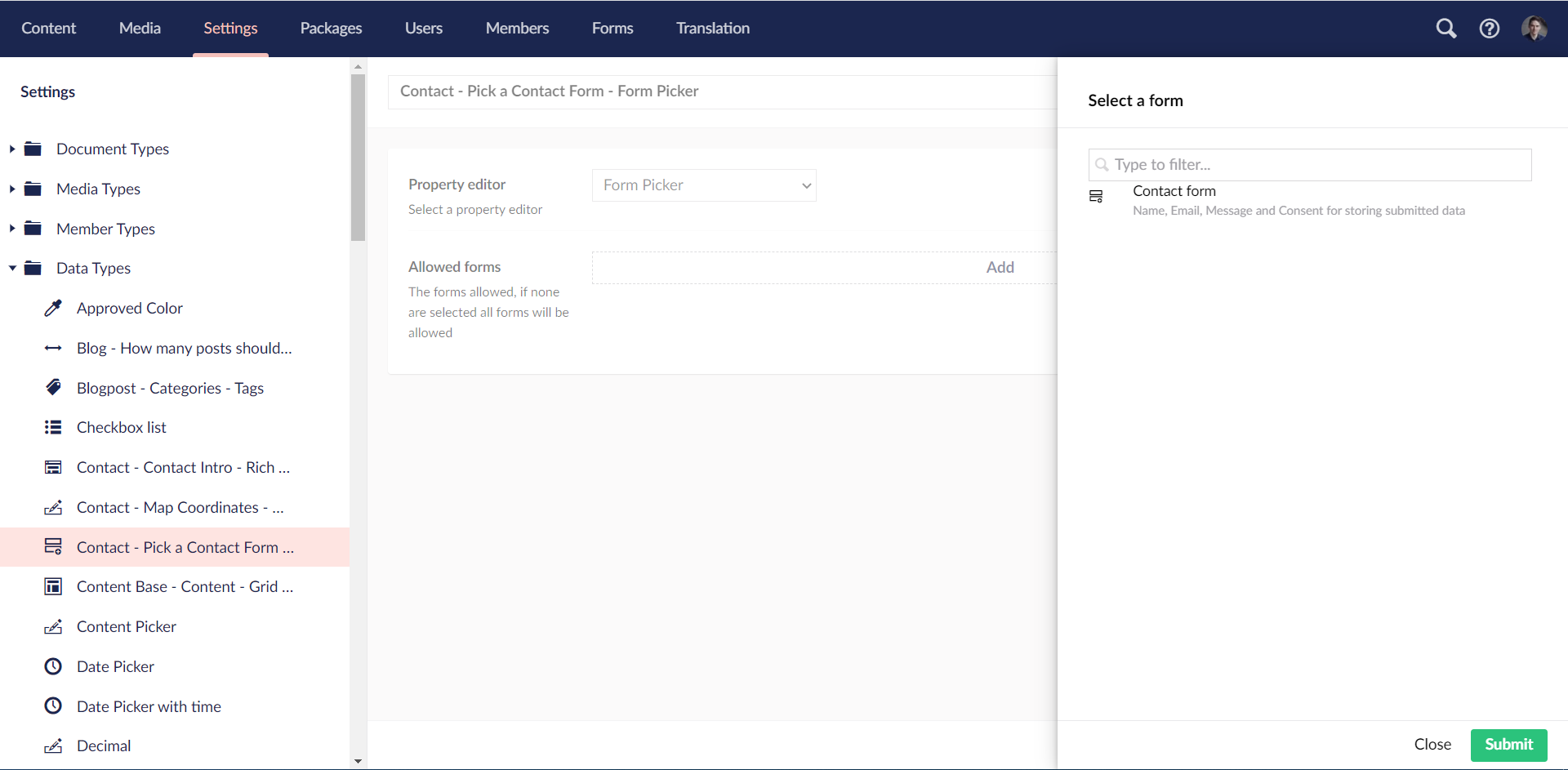Image resolution: width=1568 pixels, height=770 pixels.
Task: Select the Contact form entry in the picker
Action: point(1174,191)
